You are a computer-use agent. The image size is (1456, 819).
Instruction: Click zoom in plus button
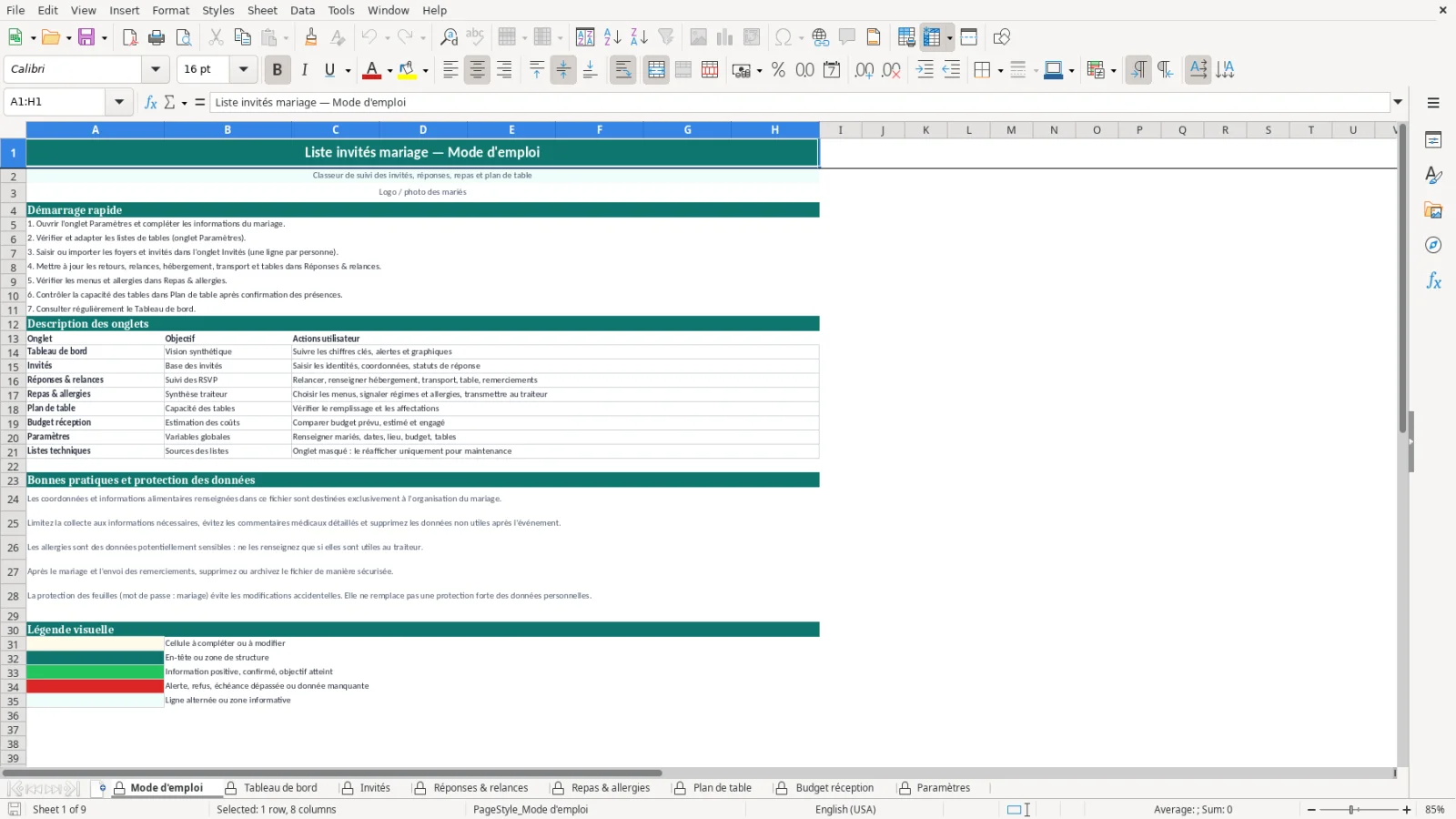click(x=1407, y=809)
